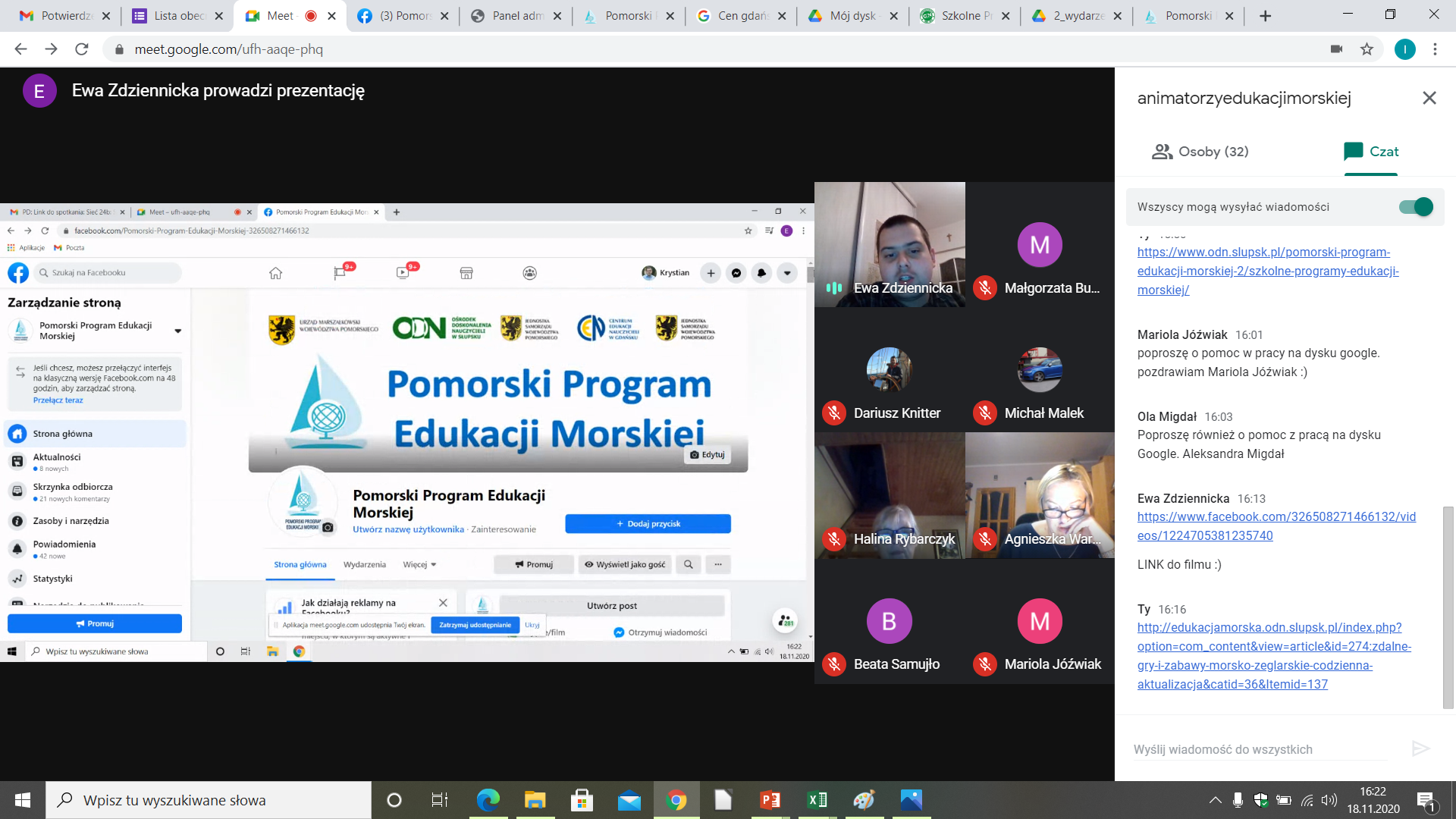The width and height of the screenshot is (1456, 819).
Task: Click the bookmark star icon in address bar
Action: tap(1367, 49)
